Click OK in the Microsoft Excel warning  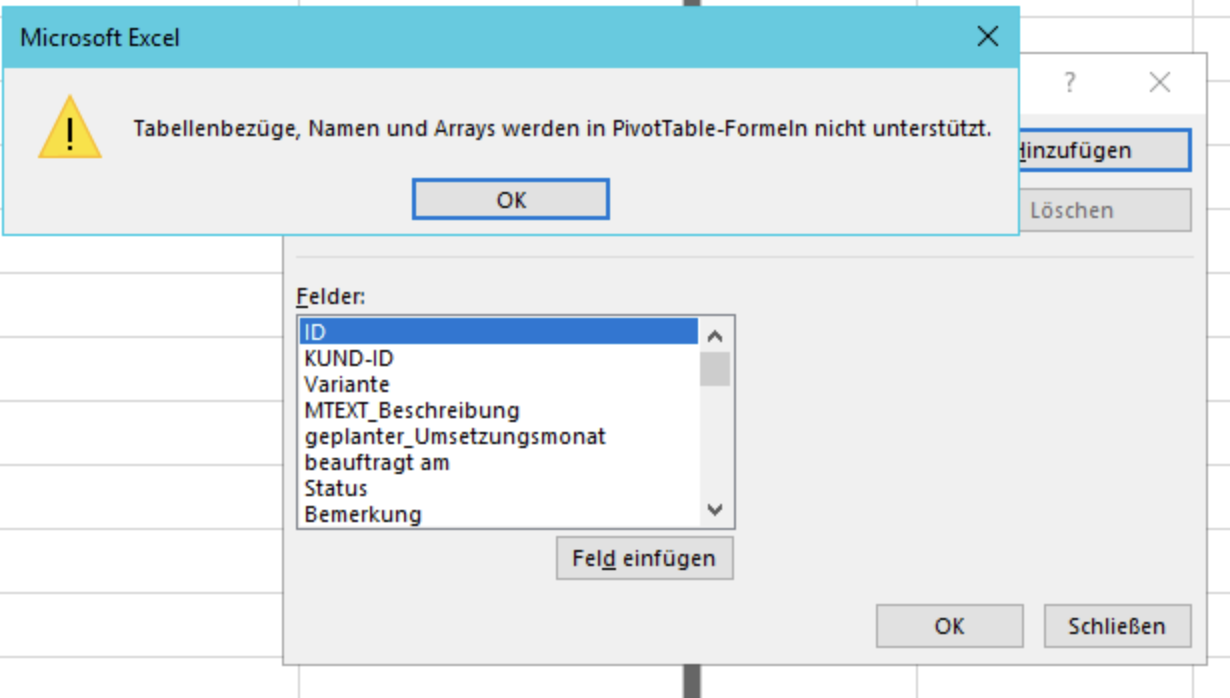pyautogui.click(x=510, y=199)
